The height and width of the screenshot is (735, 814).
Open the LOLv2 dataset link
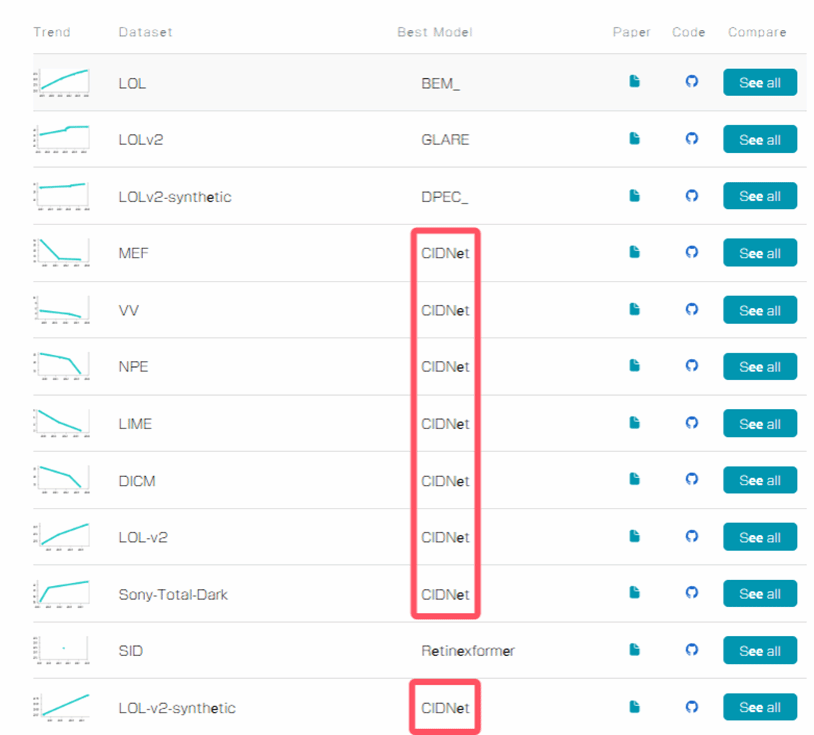point(140,140)
